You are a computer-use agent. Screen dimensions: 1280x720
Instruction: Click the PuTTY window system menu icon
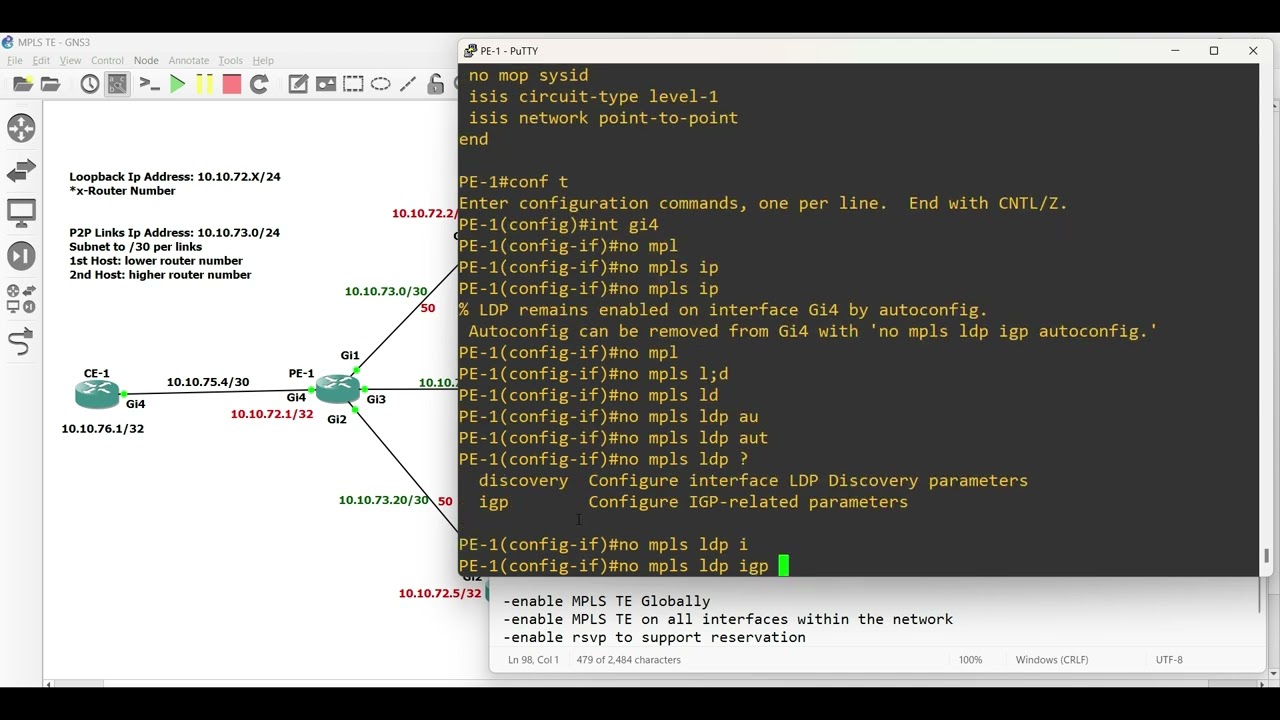(470, 51)
